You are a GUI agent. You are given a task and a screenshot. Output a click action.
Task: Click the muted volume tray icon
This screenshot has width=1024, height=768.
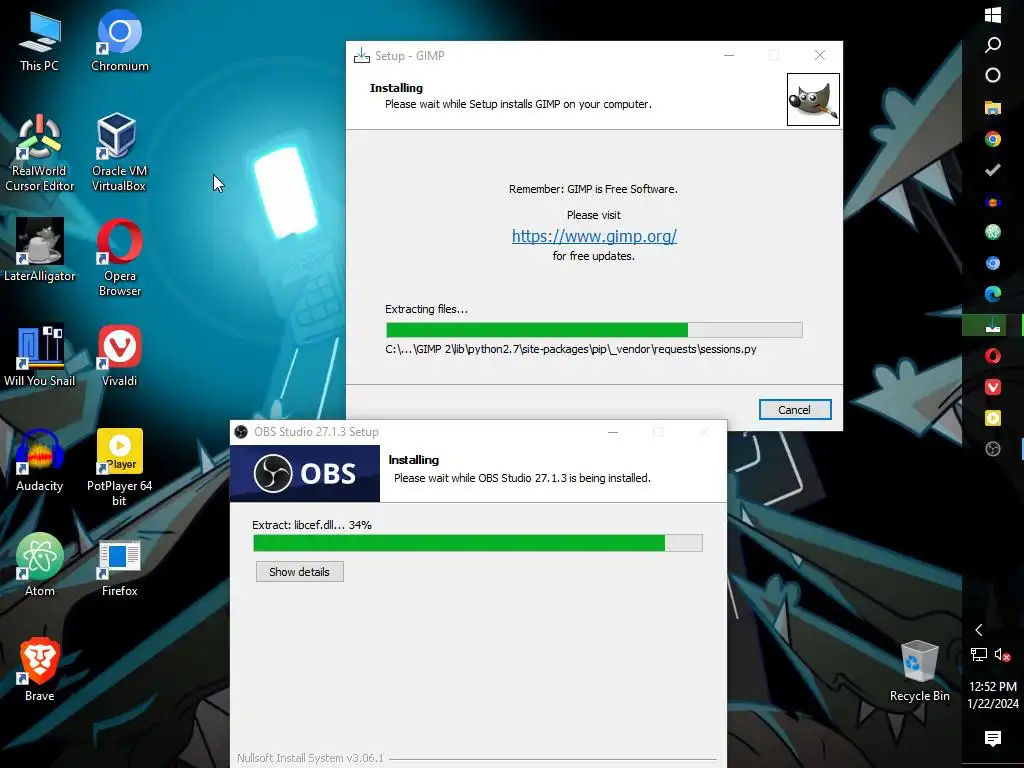(1002, 654)
